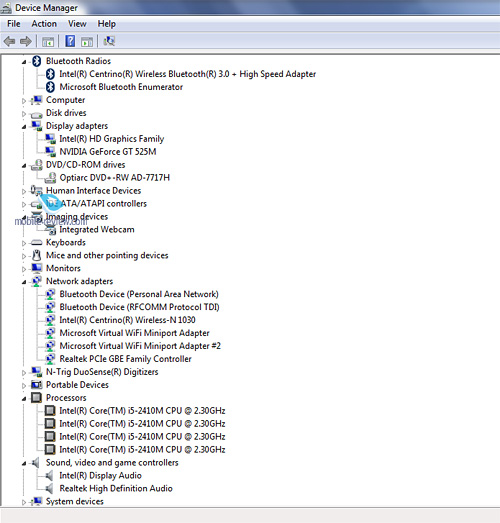Collapse the Processors node

coord(24,398)
